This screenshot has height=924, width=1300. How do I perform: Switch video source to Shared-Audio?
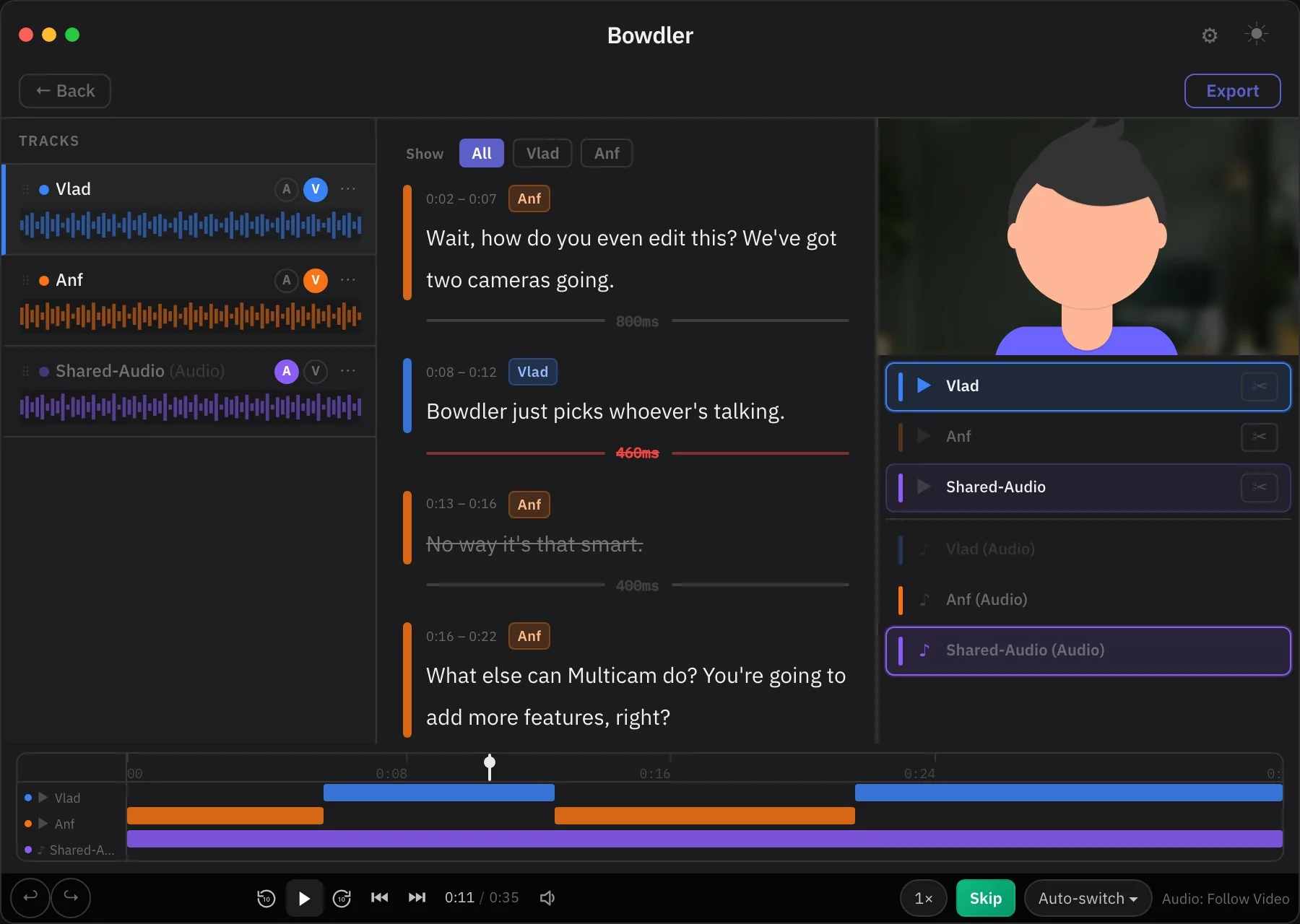point(1088,487)
